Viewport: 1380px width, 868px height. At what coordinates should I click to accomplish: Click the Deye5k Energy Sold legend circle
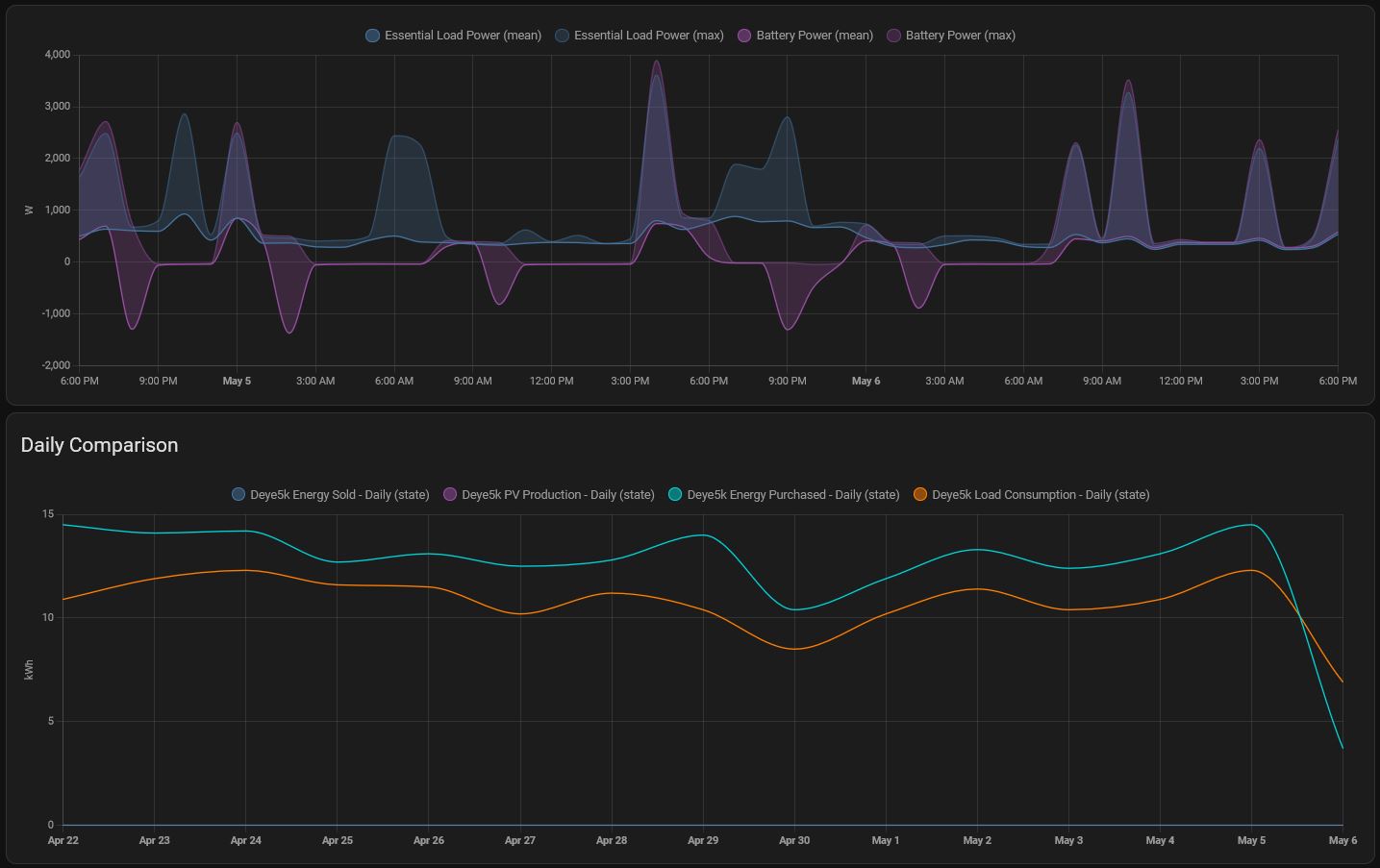click(x=238, y=495)
